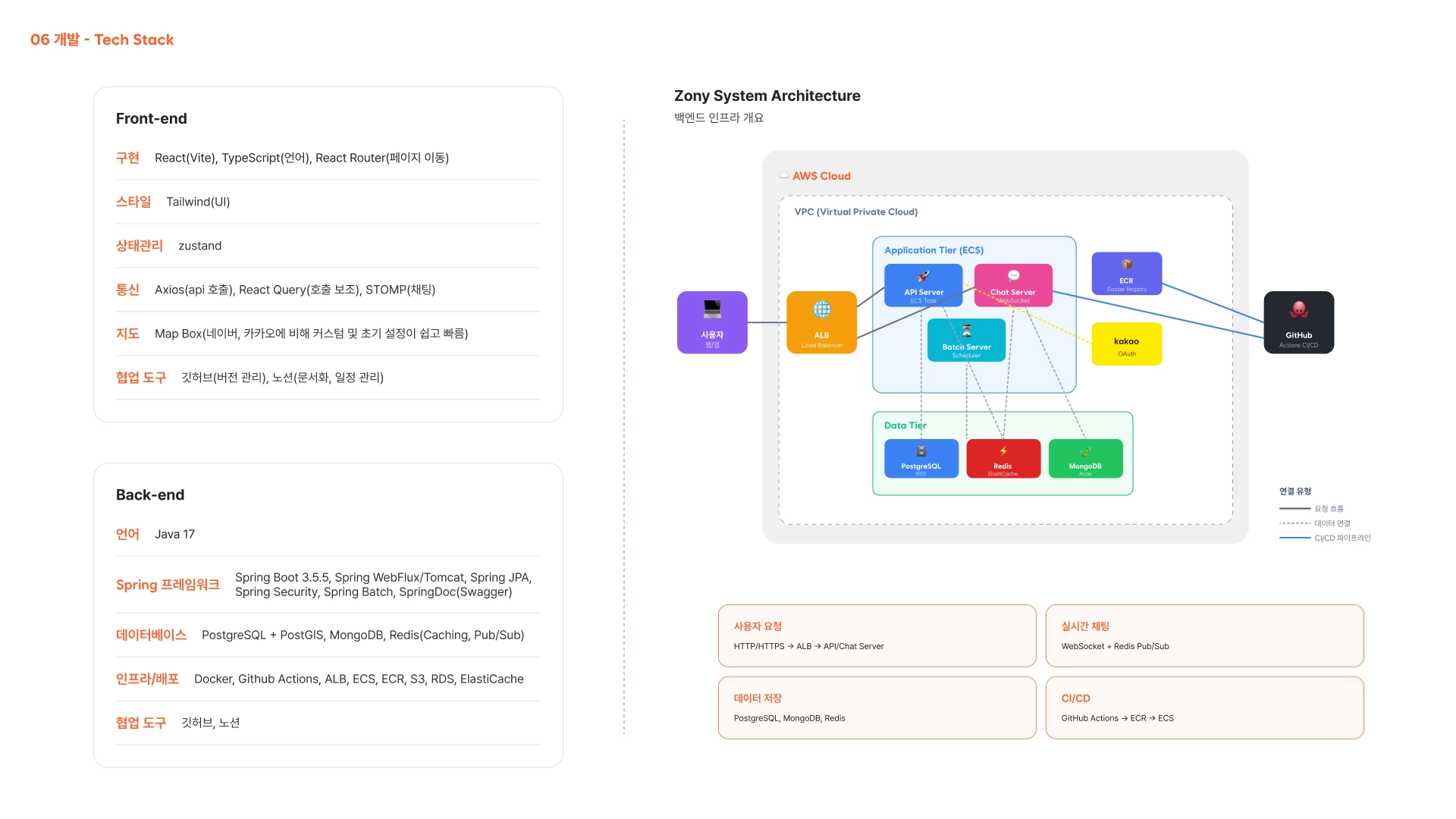This screenshot has width=1456, height=819.
Task: Select the CI/CD pipeline info card
Action: coord(1204,708)
